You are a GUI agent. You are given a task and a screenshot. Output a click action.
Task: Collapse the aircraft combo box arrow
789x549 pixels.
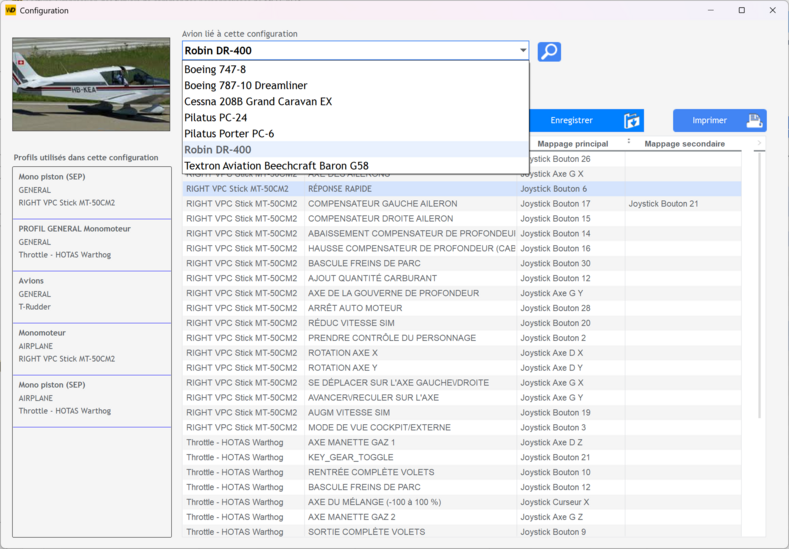[x=523, y=50]
